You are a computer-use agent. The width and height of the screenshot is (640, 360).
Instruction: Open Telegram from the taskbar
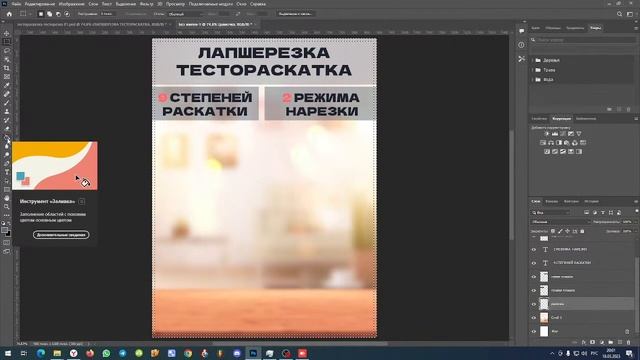pyautogui.click(x=122, y=353)
